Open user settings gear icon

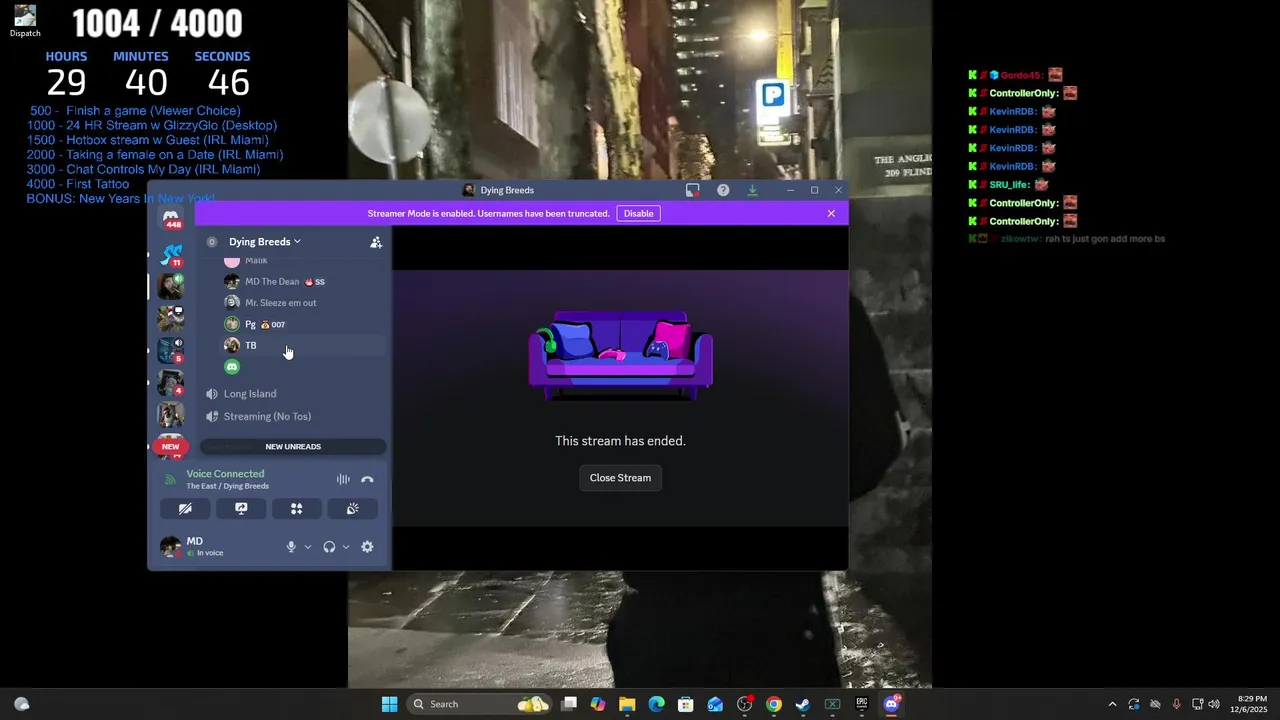click(x=367, y=547)
